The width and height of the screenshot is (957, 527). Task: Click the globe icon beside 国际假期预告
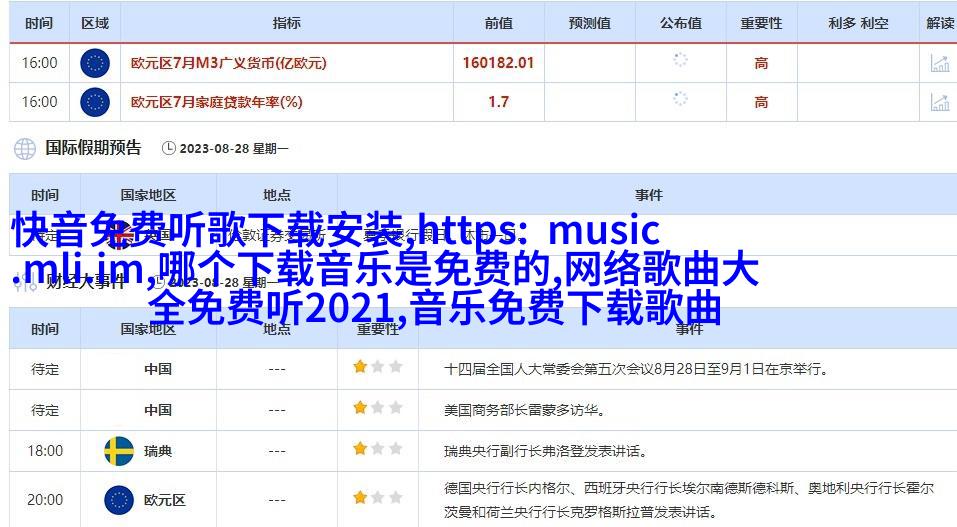click(25, 149)
